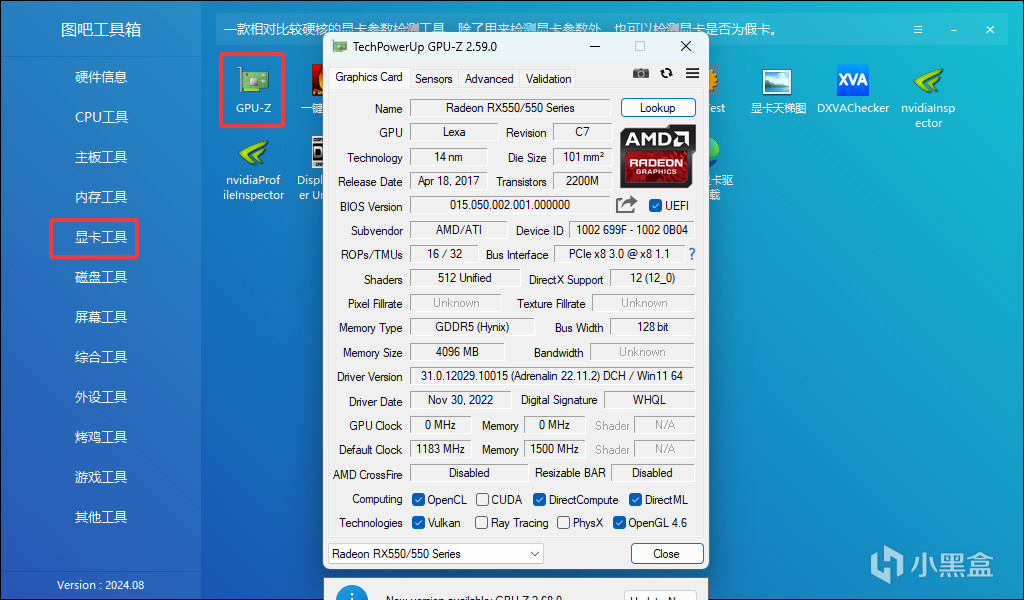
Task: Switch to the Validation tab
Action: (549, 79)
